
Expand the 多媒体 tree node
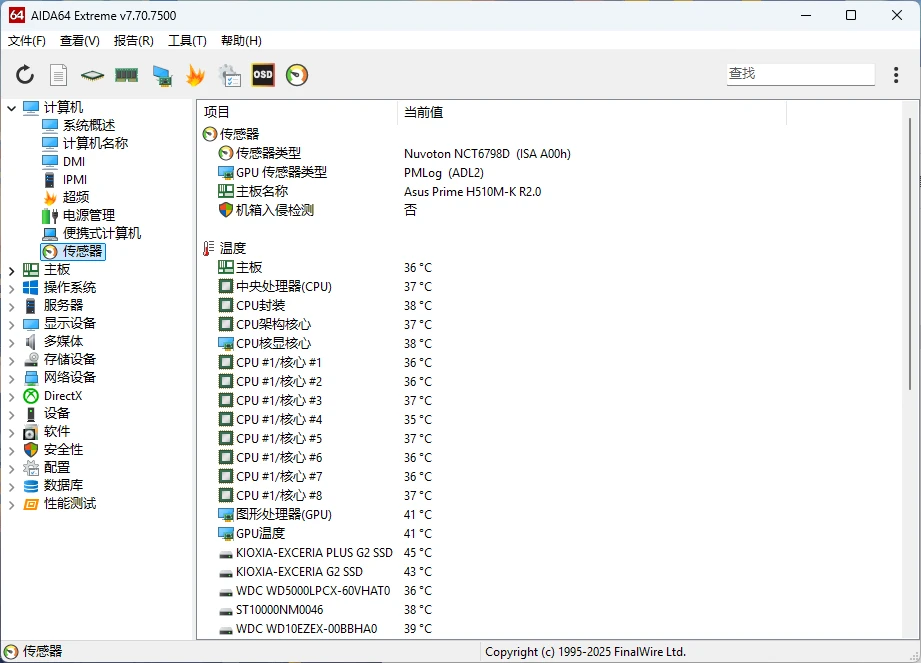pos(11,342)
